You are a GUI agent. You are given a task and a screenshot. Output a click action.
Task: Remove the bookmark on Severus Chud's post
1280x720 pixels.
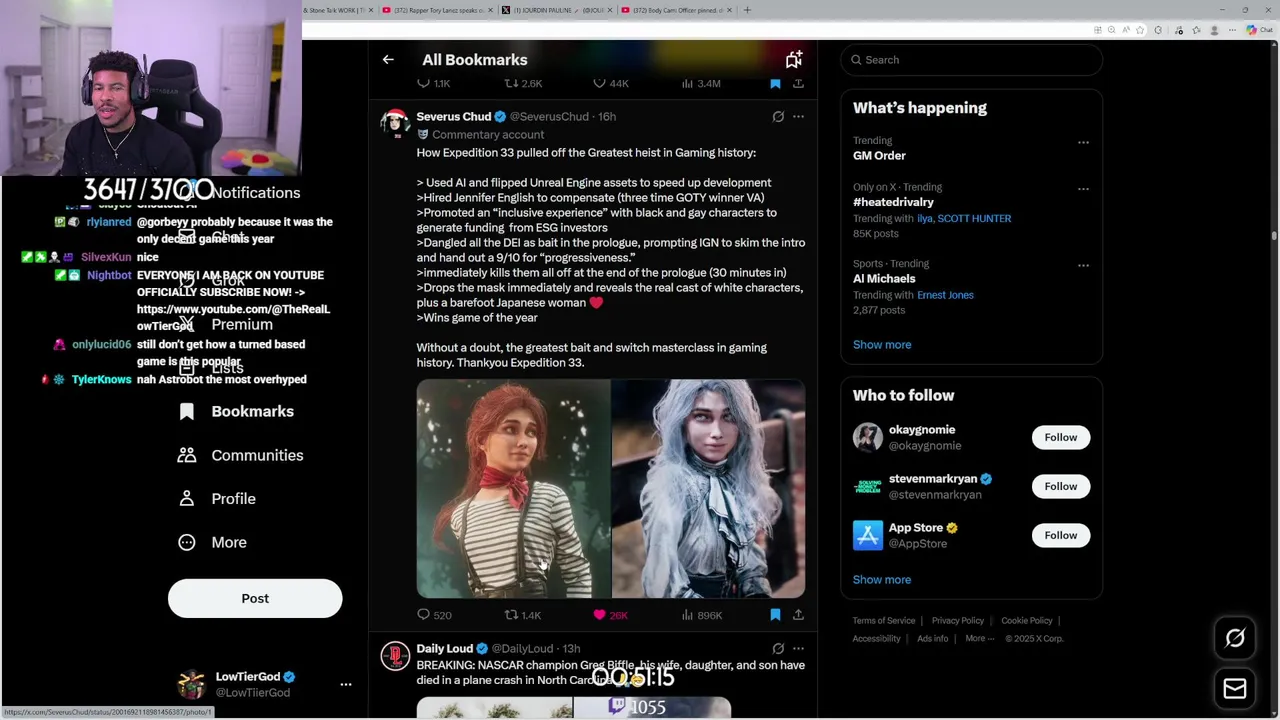(775, 615)
